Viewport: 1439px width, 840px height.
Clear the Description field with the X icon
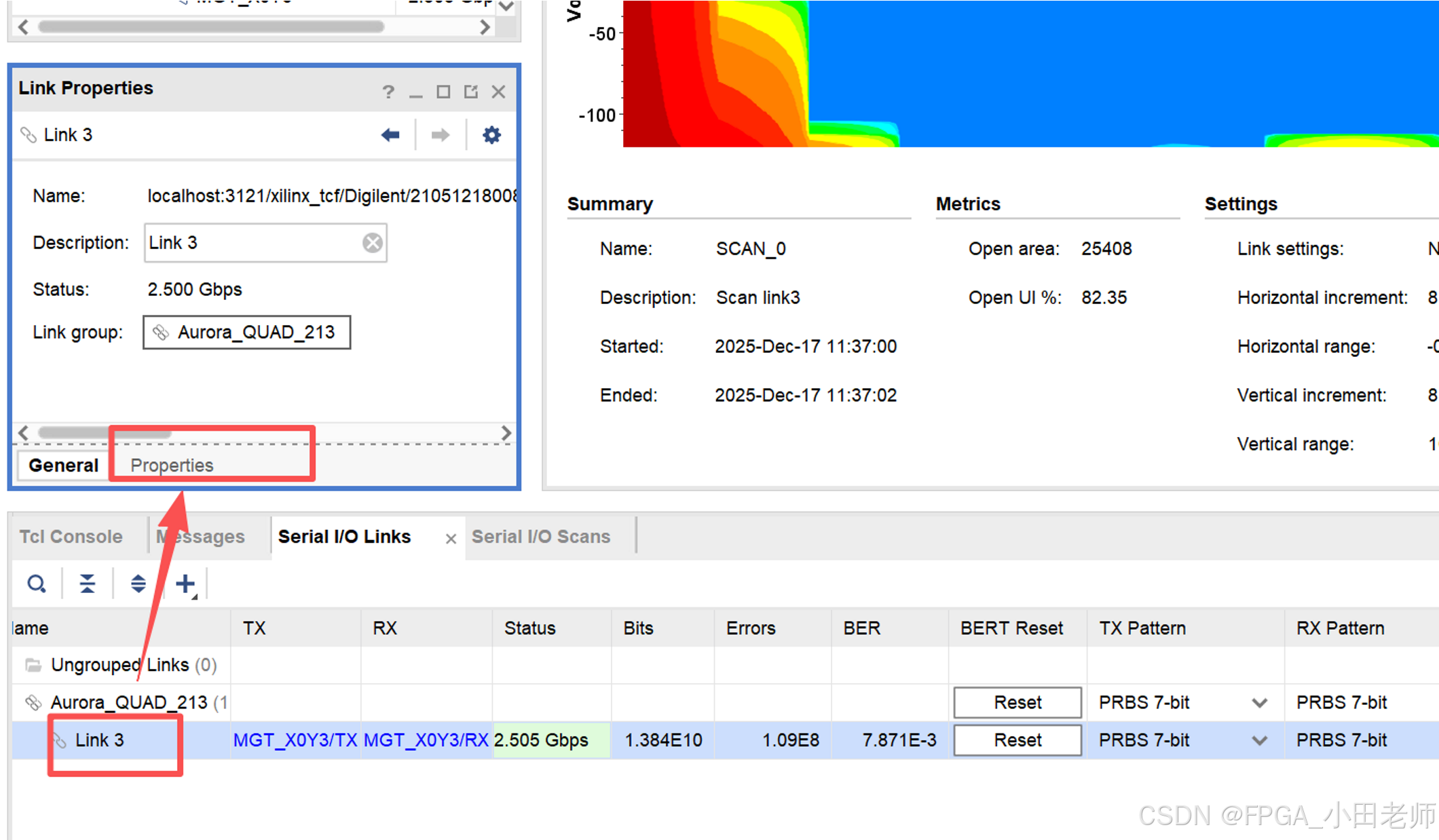pos(372,243)
